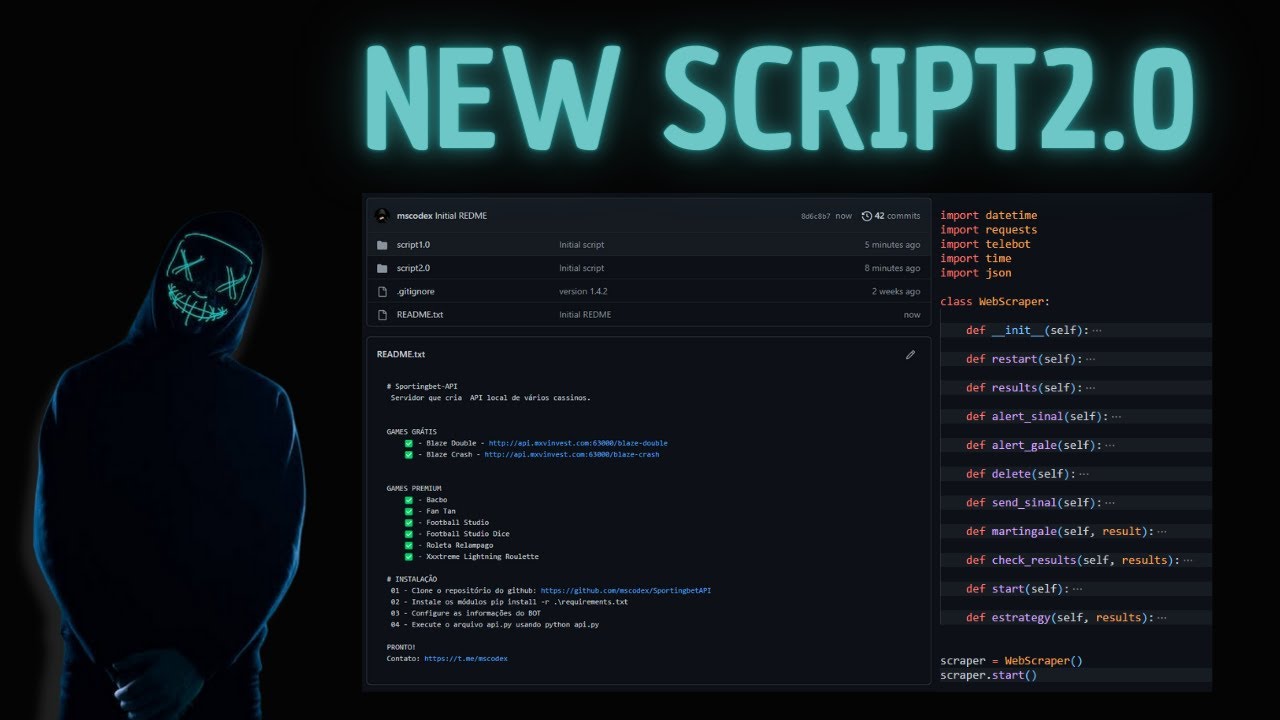Click the 'version 1.4.2' commit message
1280x720 pixels.
coord(583,291)
